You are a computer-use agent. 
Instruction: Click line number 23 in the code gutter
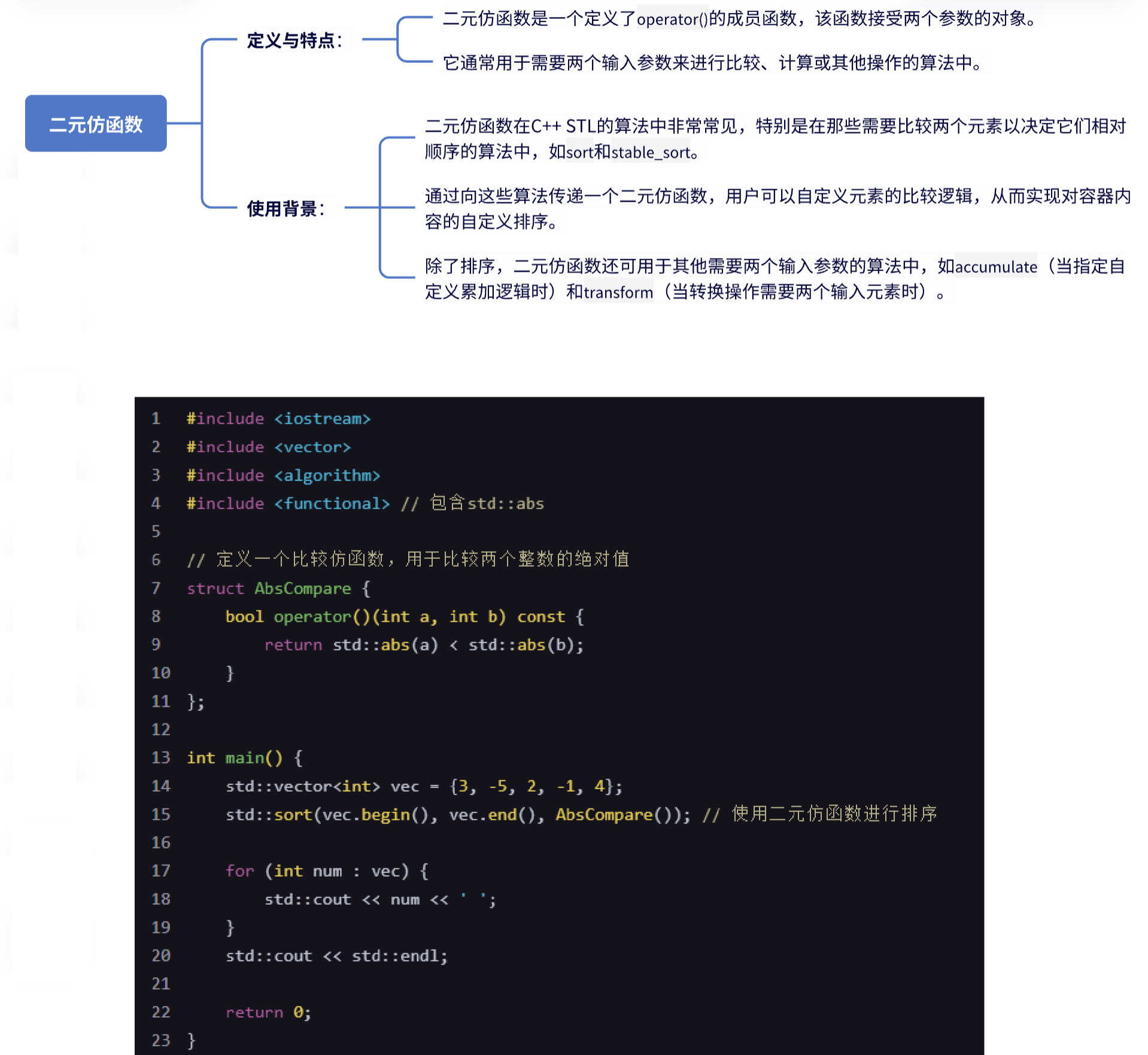pos(161,1040)
